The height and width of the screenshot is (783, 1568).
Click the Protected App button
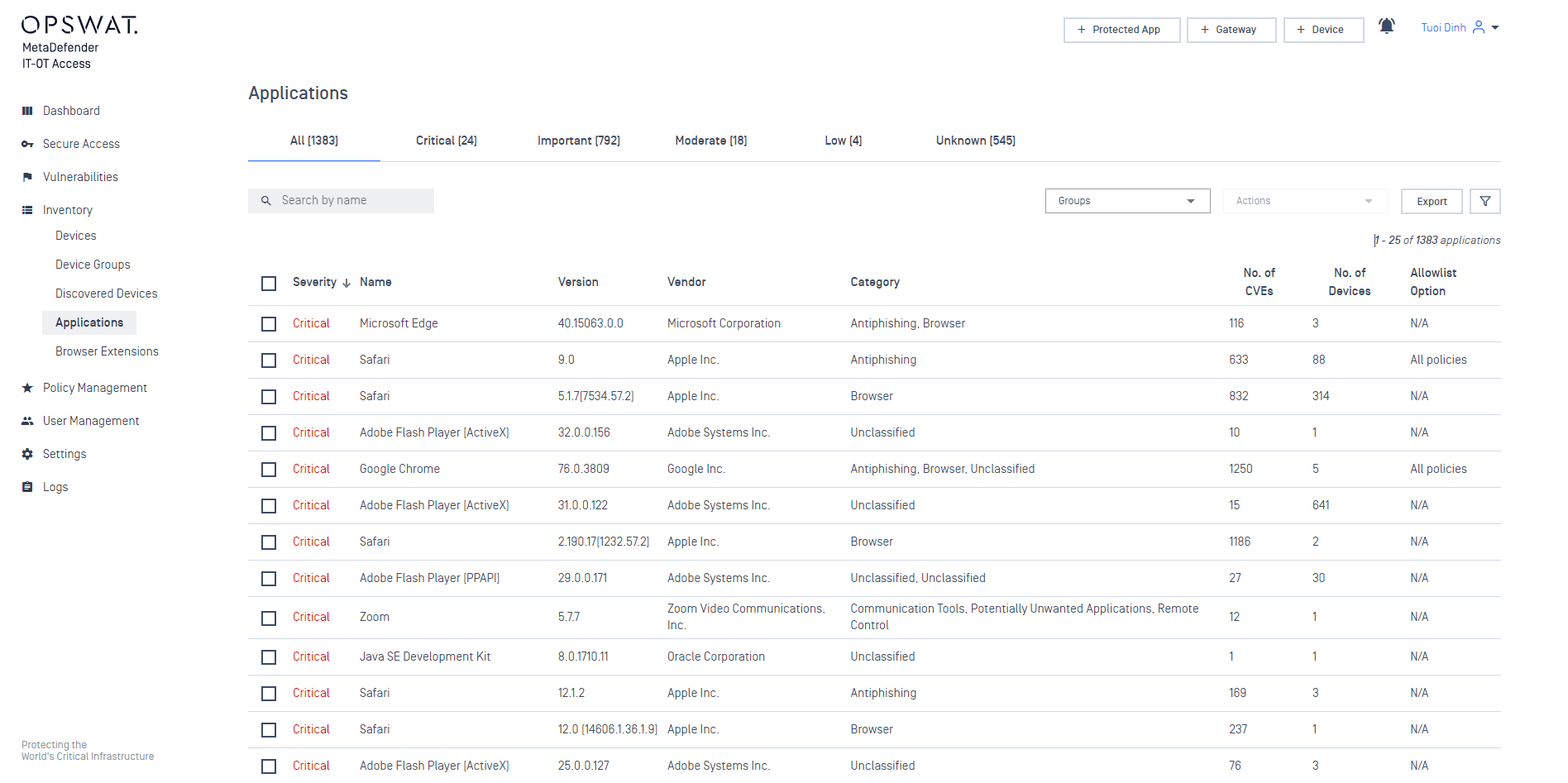pos(1121,30)
